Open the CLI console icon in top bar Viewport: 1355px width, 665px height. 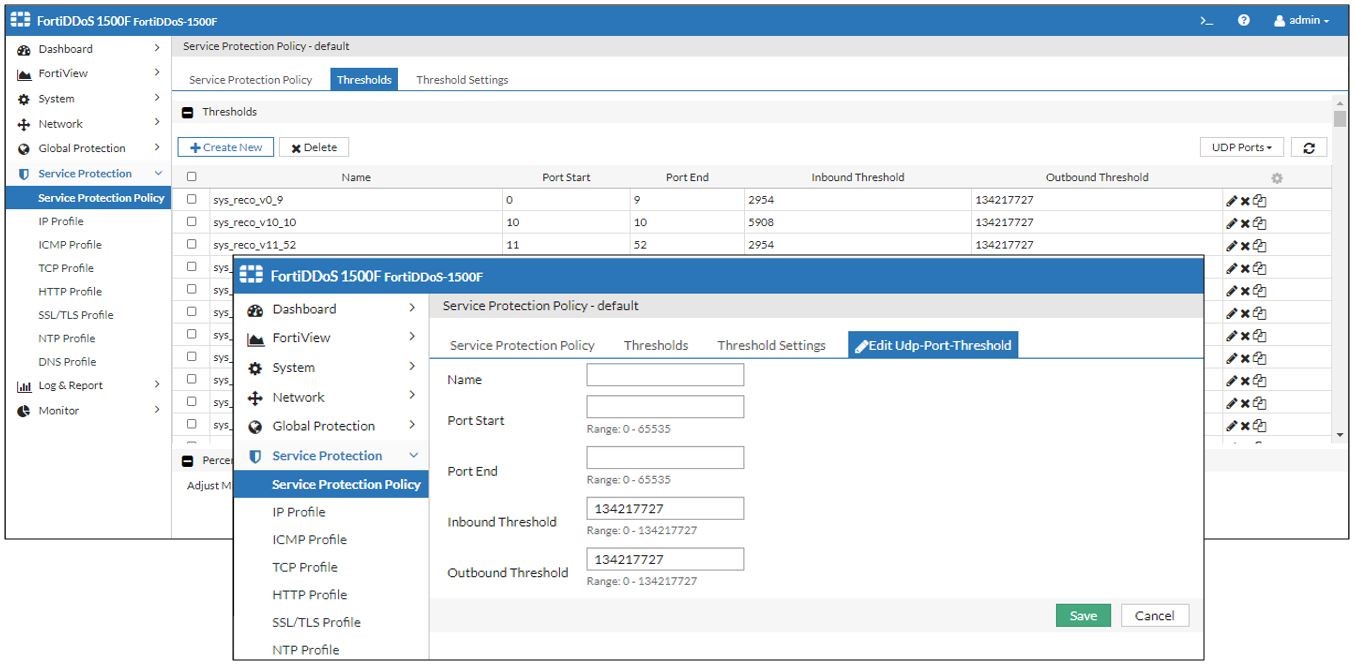click(x=1207, y=20)
